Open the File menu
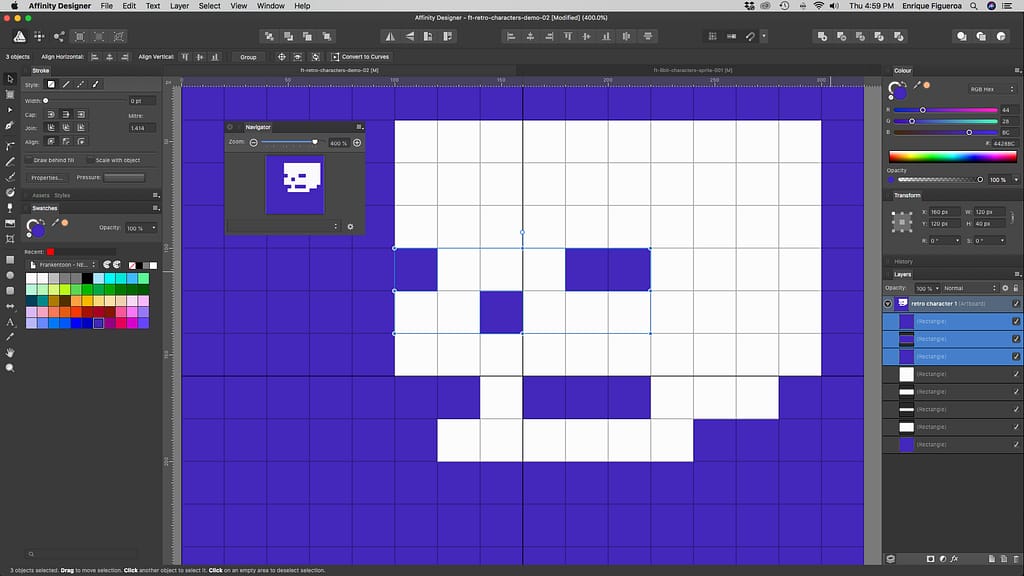 click(x=106, y=6)
